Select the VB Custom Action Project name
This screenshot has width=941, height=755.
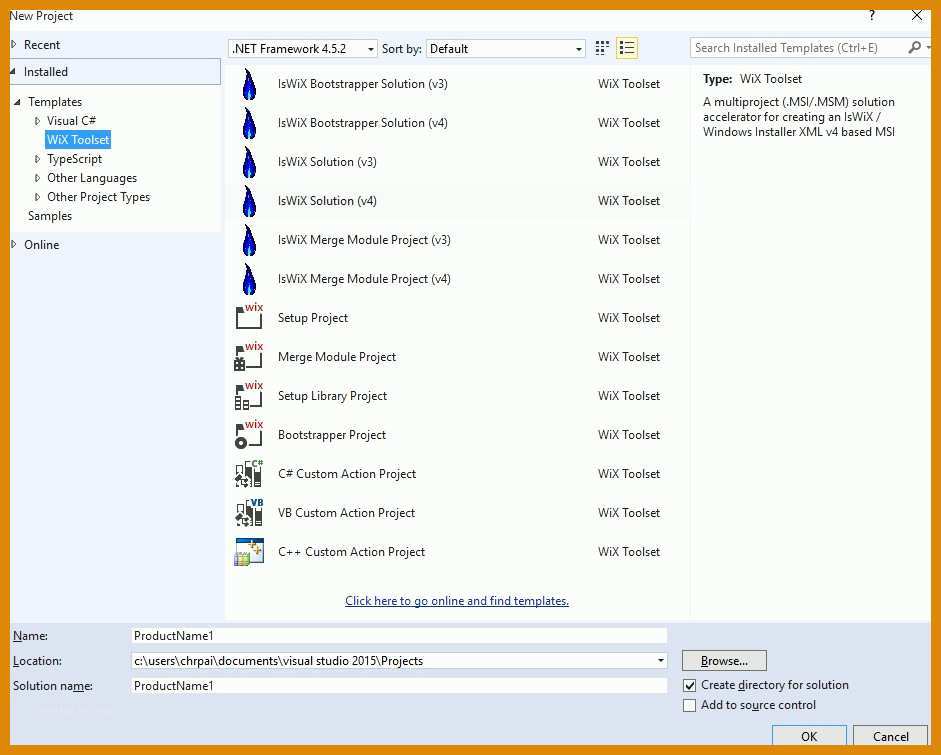pyautogui.click(x=346, y=513)
